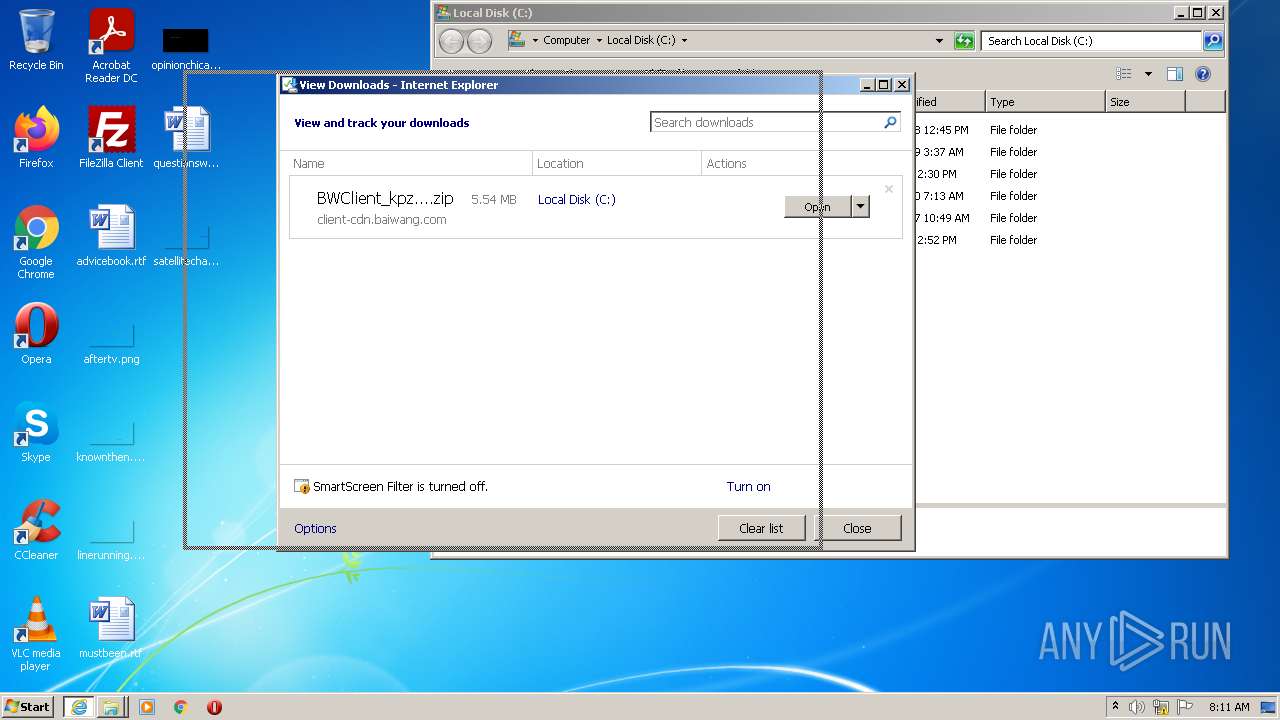Open the Start menu

point(28,707)
